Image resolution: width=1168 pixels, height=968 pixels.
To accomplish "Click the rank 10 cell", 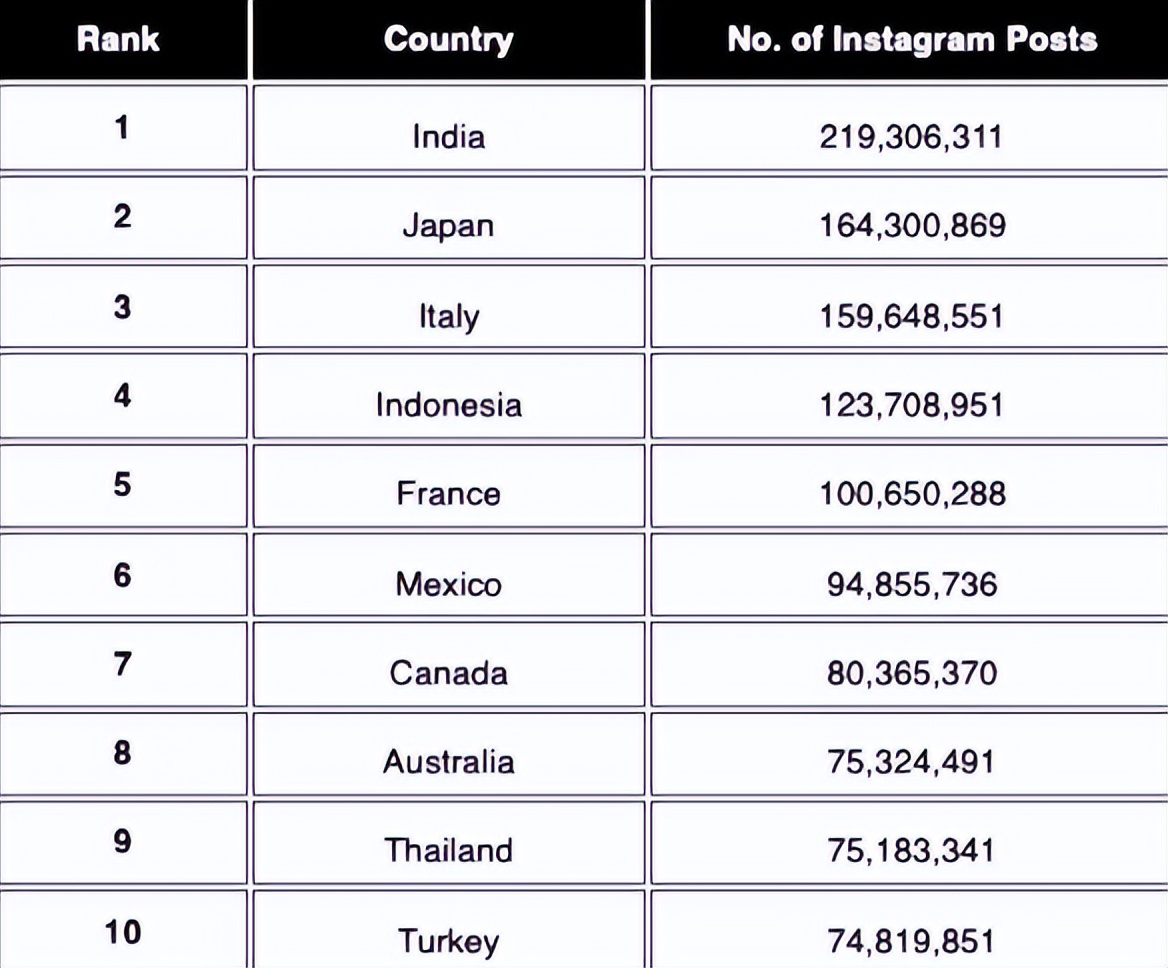I will (x=123, y=929).
